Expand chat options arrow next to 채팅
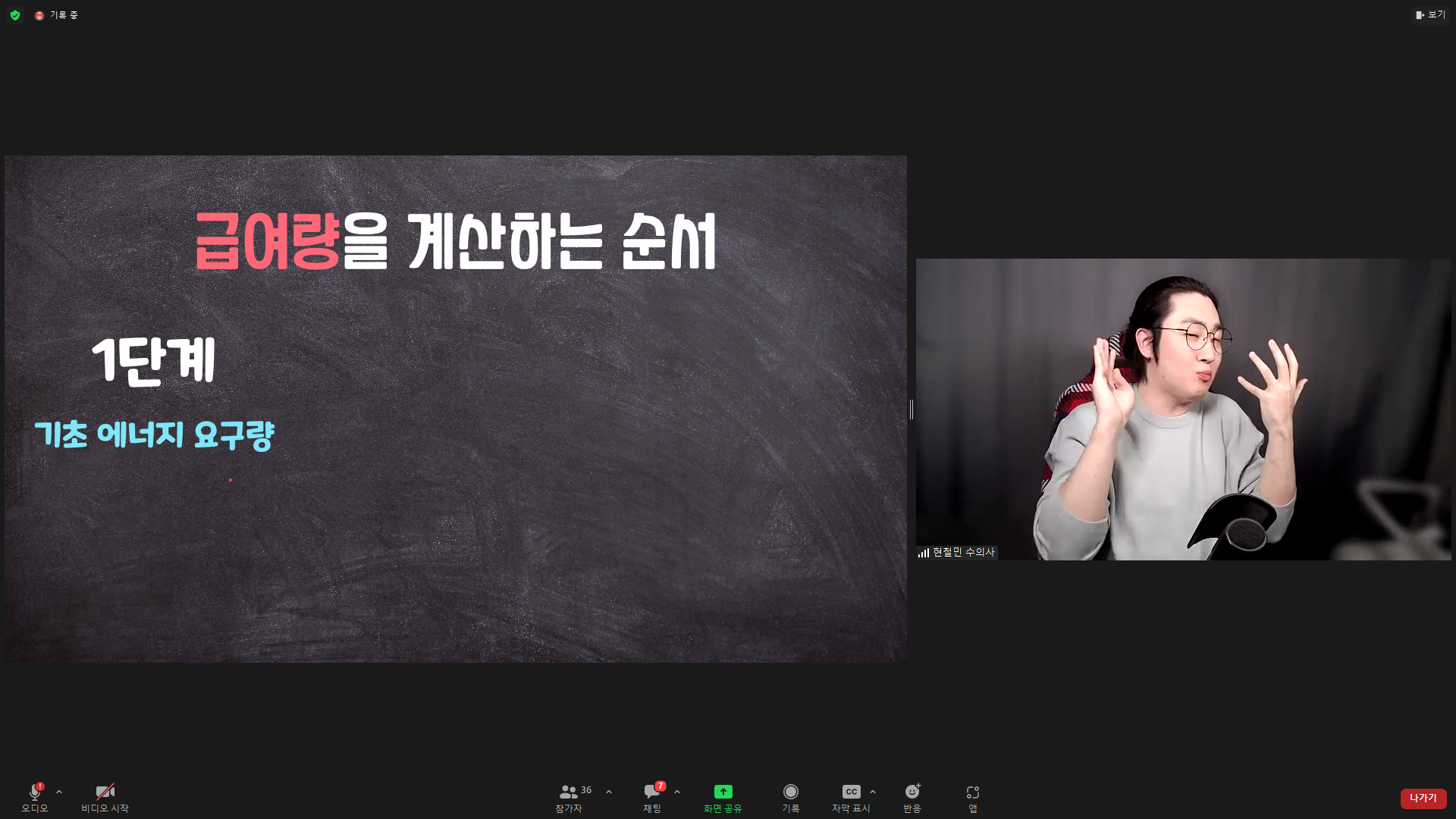The image size is (1456, 819). click(x=677, y=792)
